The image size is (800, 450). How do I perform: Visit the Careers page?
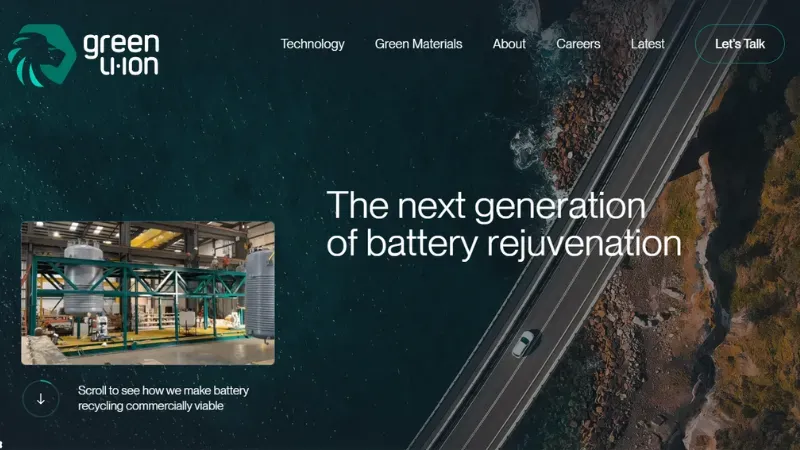click(578, 44)
